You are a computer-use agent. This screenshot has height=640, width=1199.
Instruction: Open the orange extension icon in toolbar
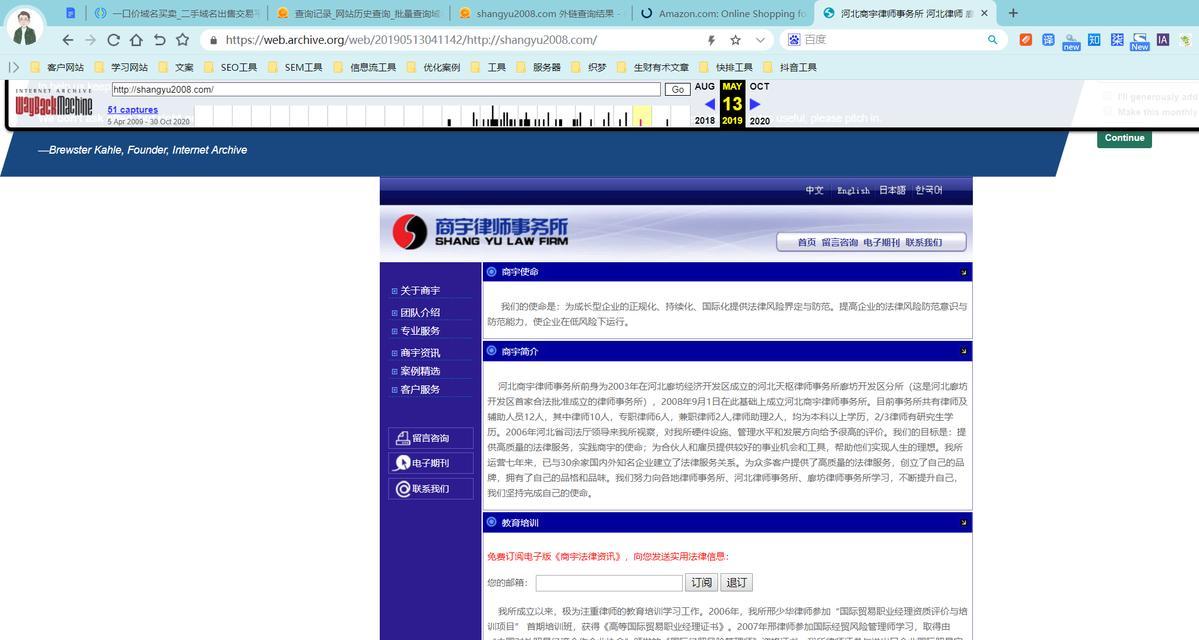1025,40
